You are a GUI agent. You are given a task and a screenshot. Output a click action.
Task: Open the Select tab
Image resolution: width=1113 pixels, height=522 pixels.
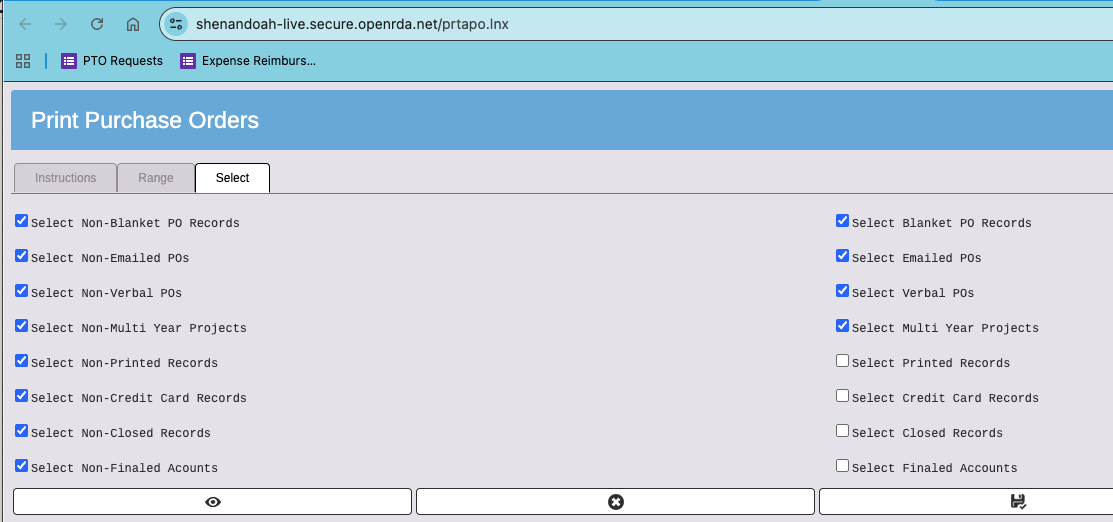[233, 178]
